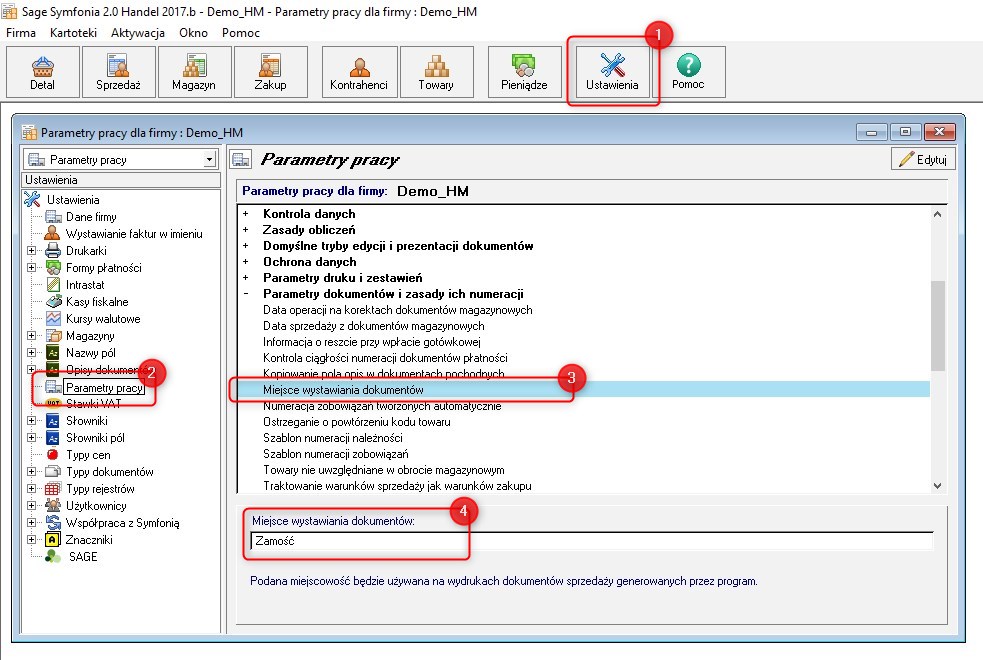Click the Edytuj button
The height and width of the screenshot is (660, 983).
(923, 159)
